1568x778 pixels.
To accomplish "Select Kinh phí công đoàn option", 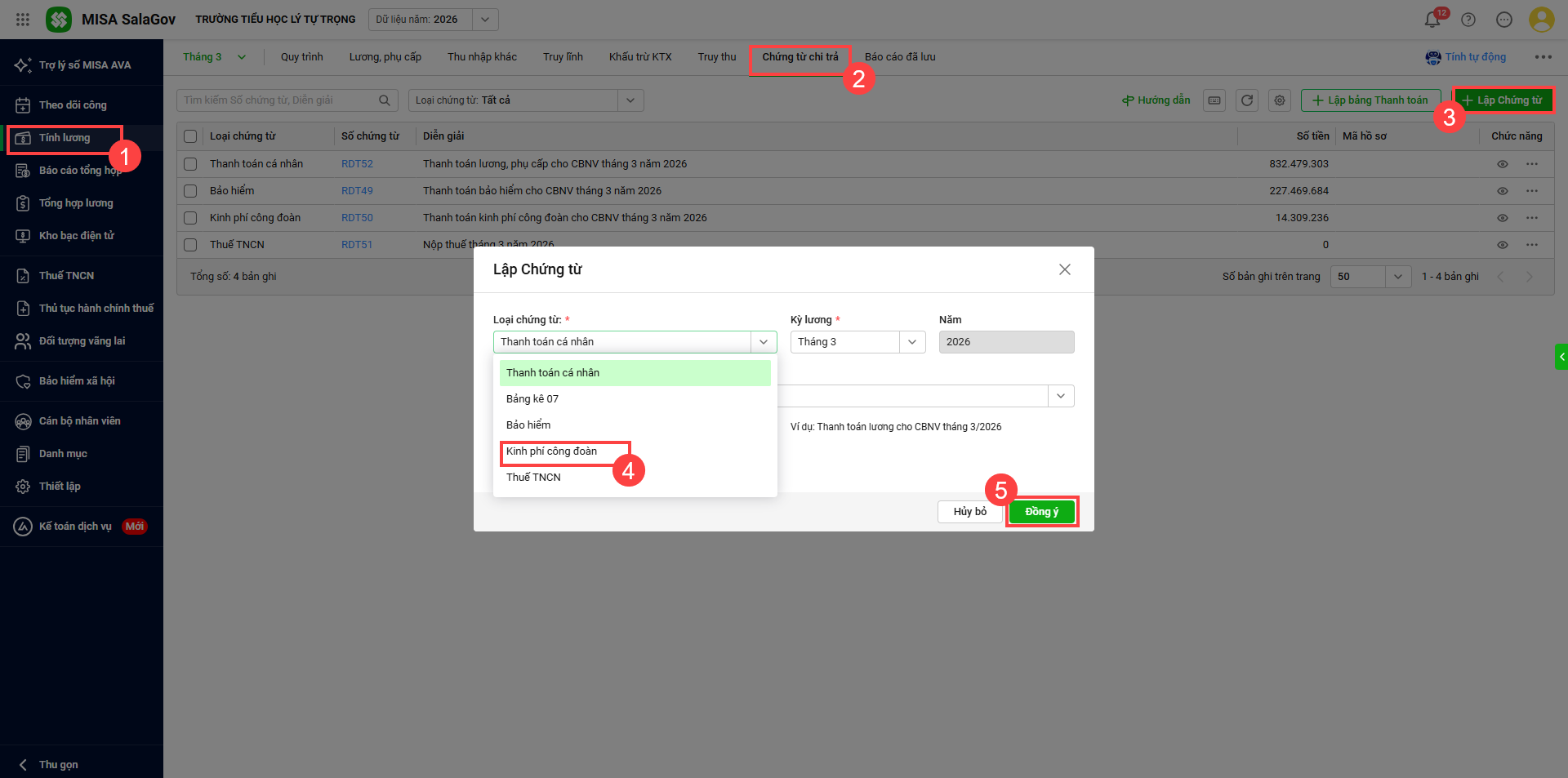I will (x=552, y=451).
